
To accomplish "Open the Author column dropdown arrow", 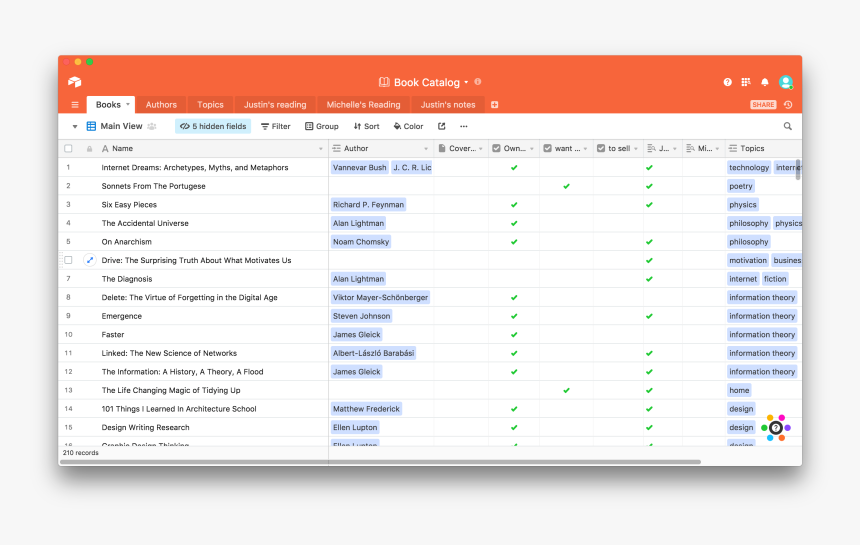I will (x=426, y=149).
